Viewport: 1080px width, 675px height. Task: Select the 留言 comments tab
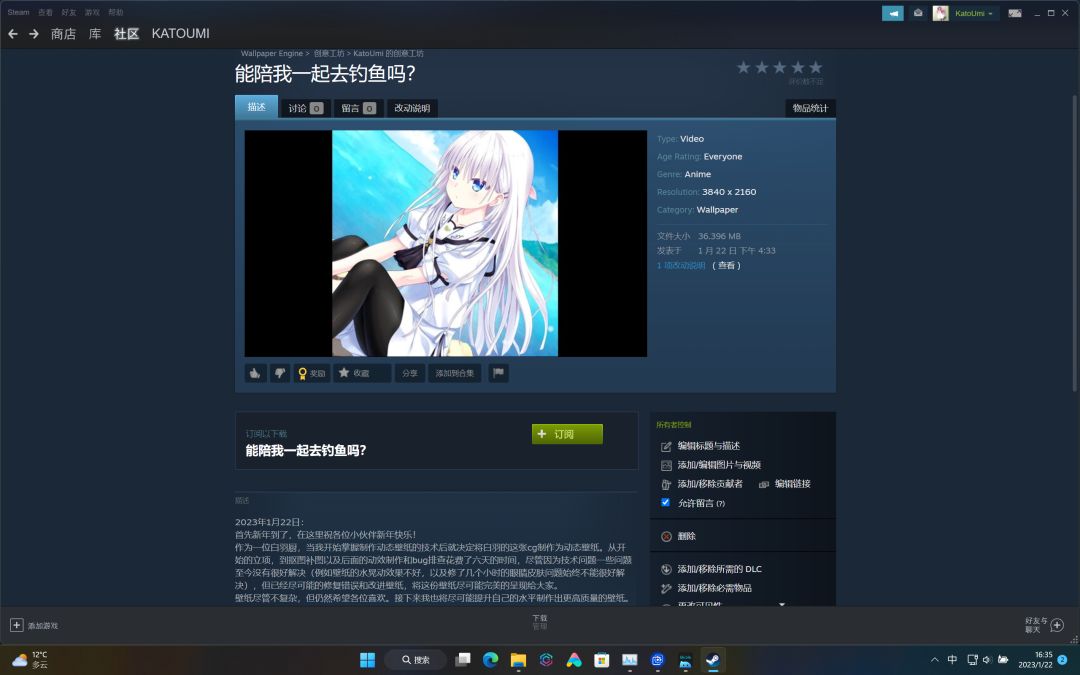(x=358, y=108)
